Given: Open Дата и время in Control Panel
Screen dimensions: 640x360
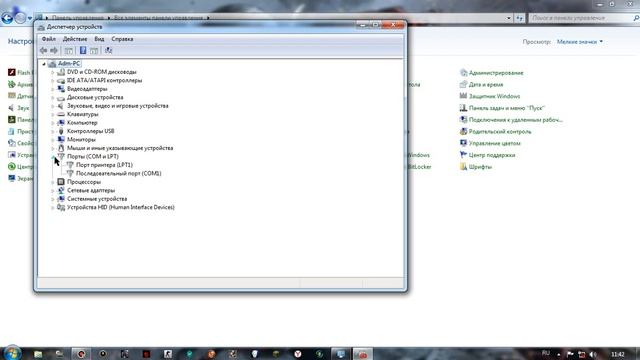Looking at the screenshot, I should click(486, 84).
